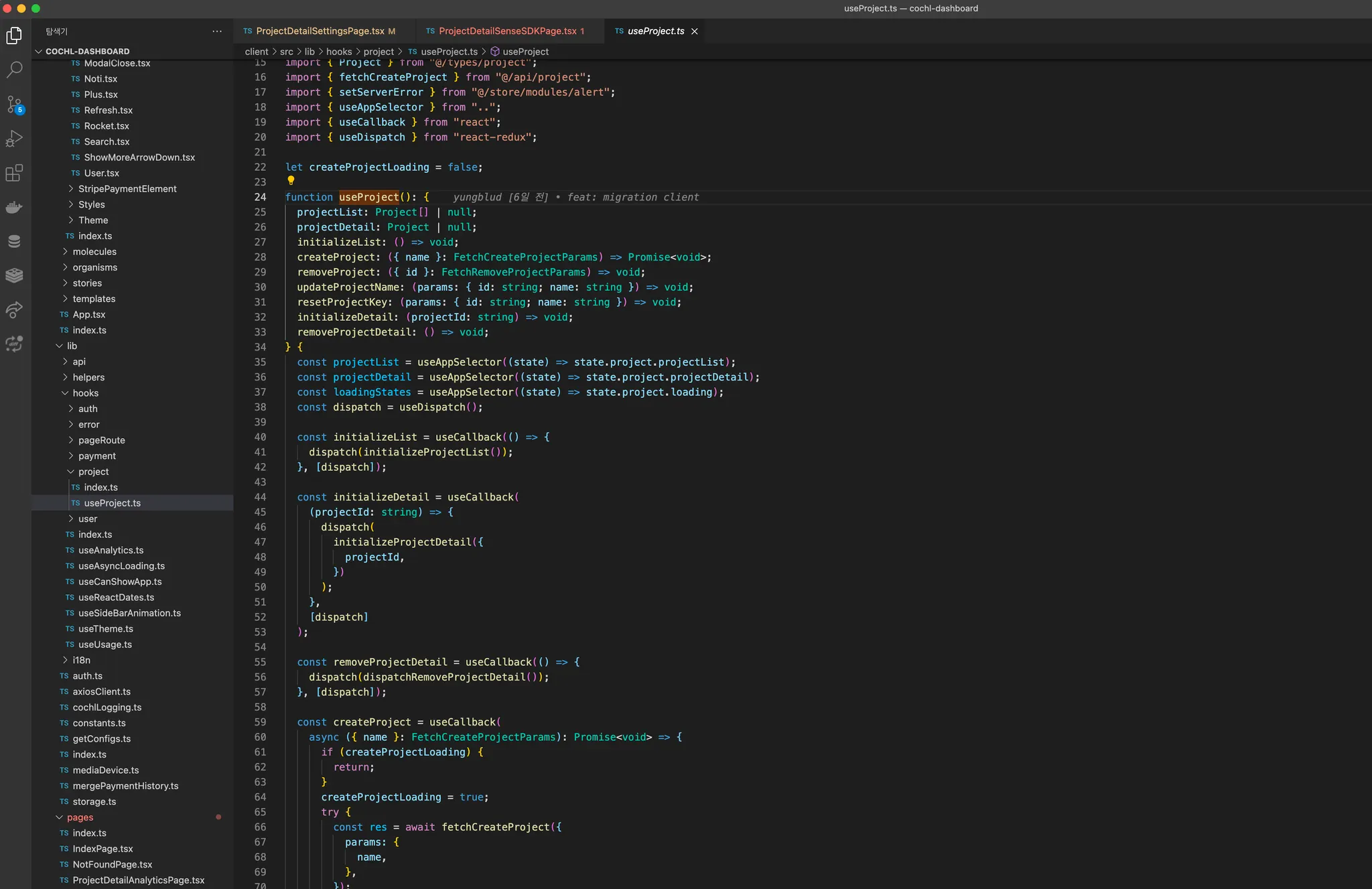Click the lightbulb code action icon

(x=291, y=180)
